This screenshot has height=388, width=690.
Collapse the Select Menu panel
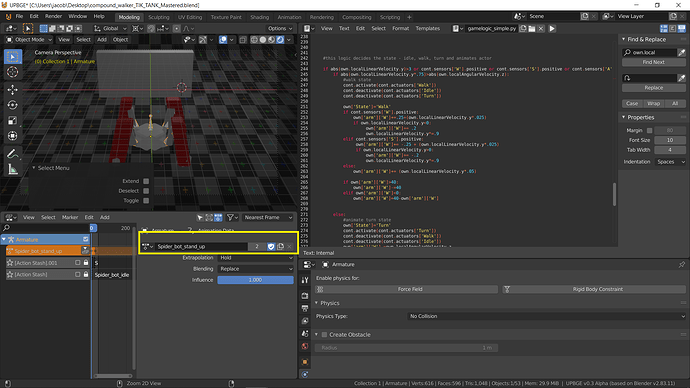34,168
